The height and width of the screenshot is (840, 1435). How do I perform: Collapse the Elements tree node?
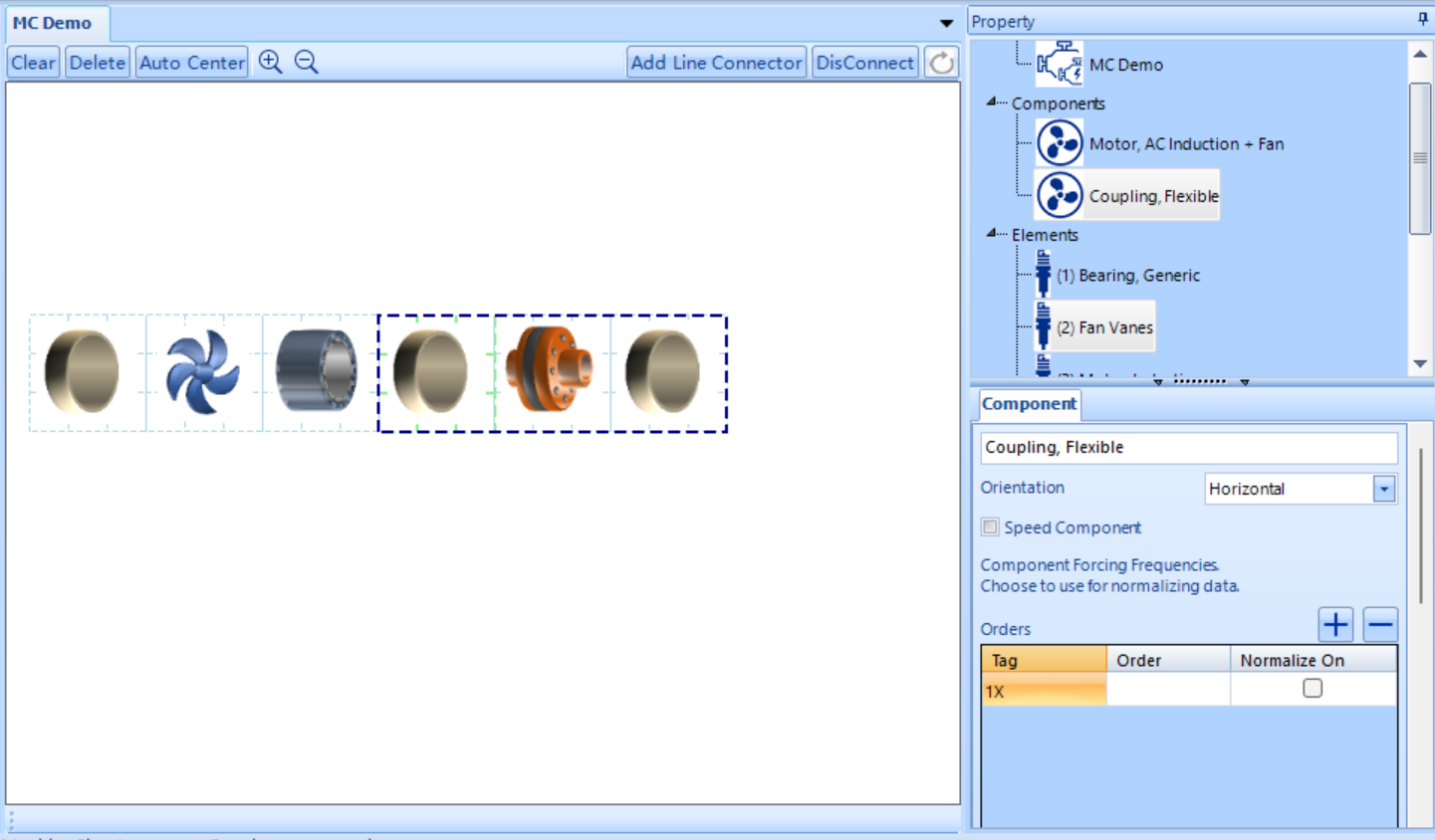[x=992, y=233]
